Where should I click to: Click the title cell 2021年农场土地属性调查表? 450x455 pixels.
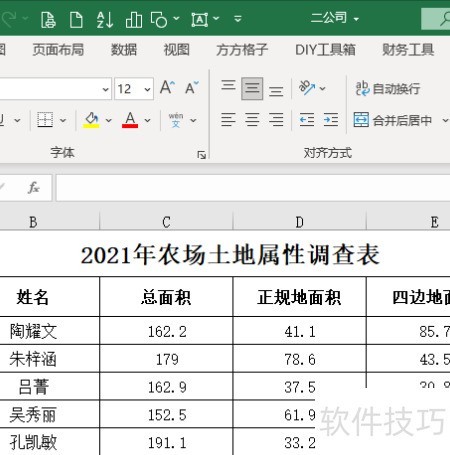point(230,255)
